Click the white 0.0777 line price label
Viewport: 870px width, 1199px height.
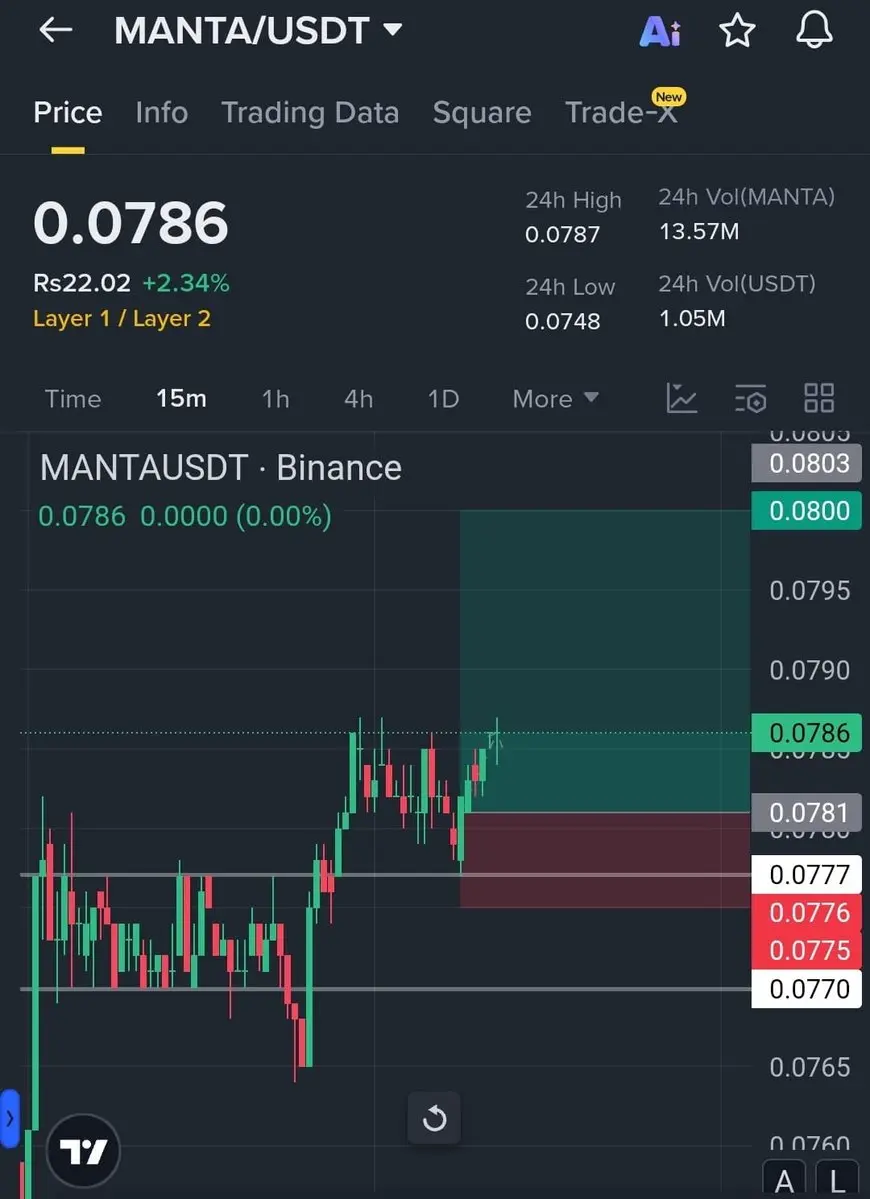(807, 874)
